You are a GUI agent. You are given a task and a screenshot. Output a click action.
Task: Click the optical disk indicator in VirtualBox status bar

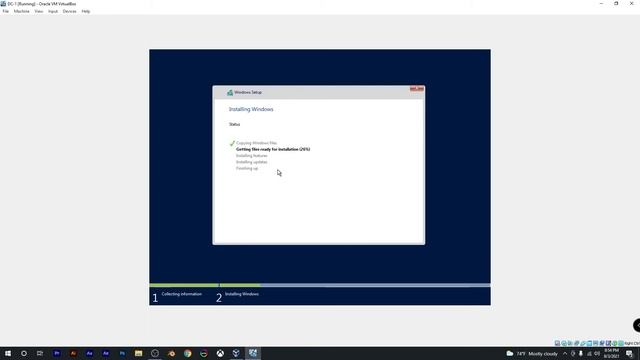[564, 343]
